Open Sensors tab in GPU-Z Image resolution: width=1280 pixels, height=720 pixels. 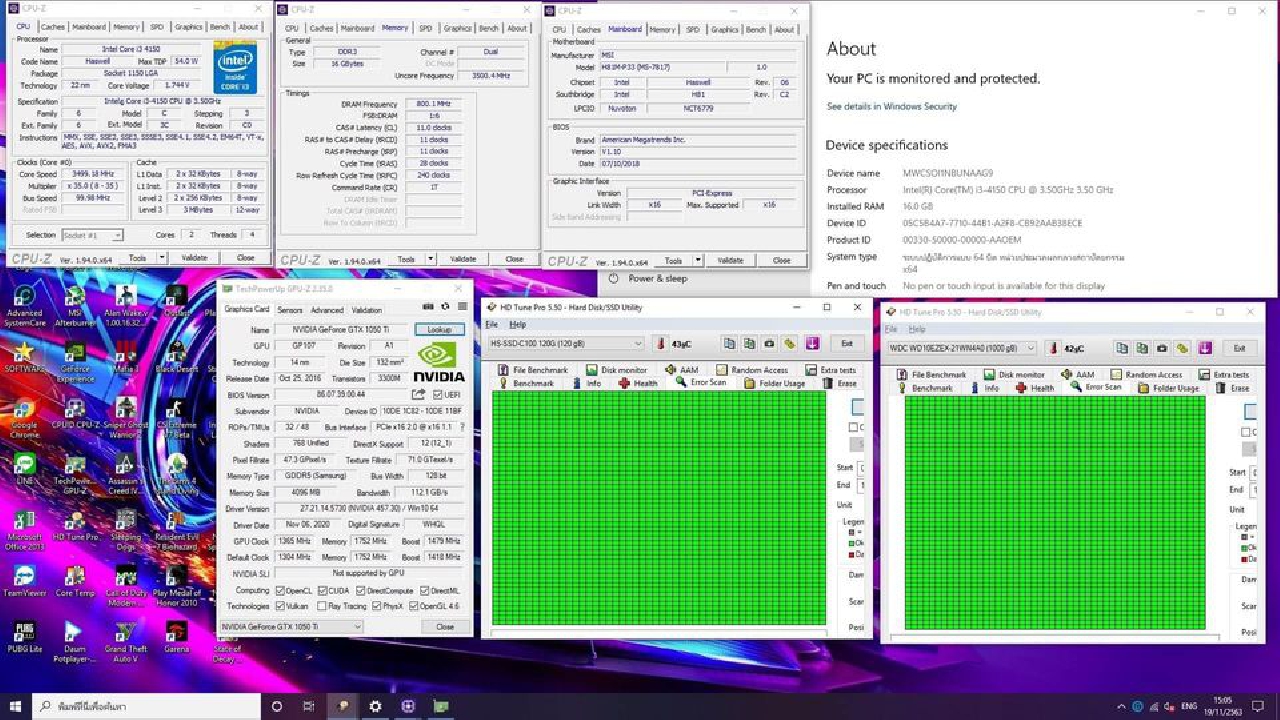(x=290, y=310)
